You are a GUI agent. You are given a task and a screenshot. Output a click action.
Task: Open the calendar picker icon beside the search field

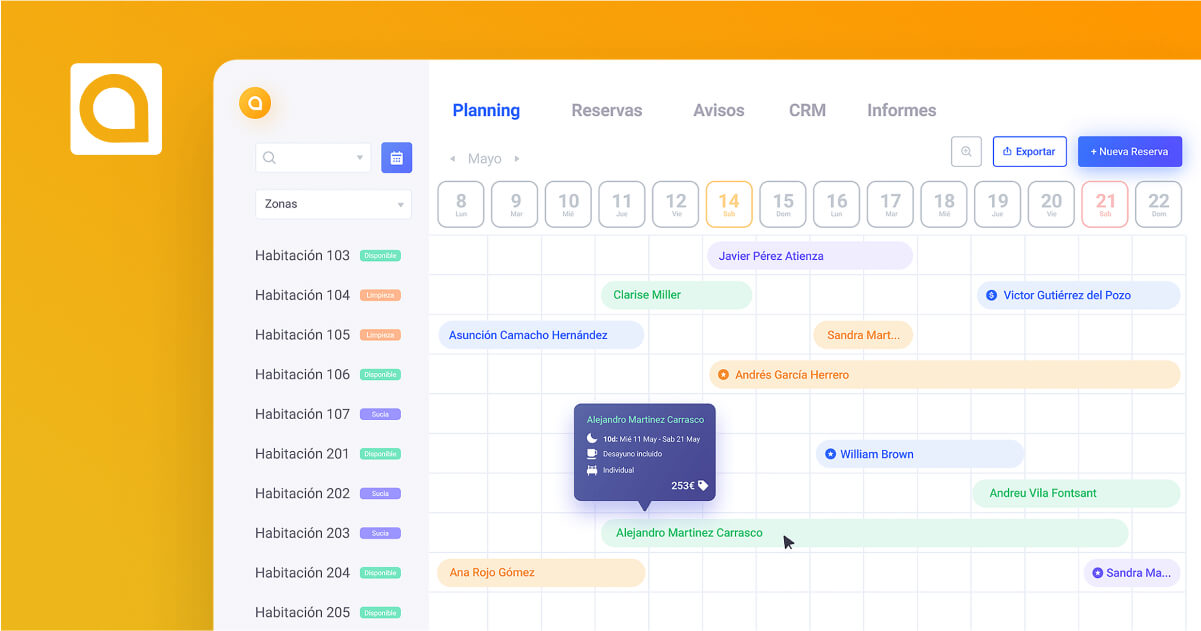coord(396,158)
